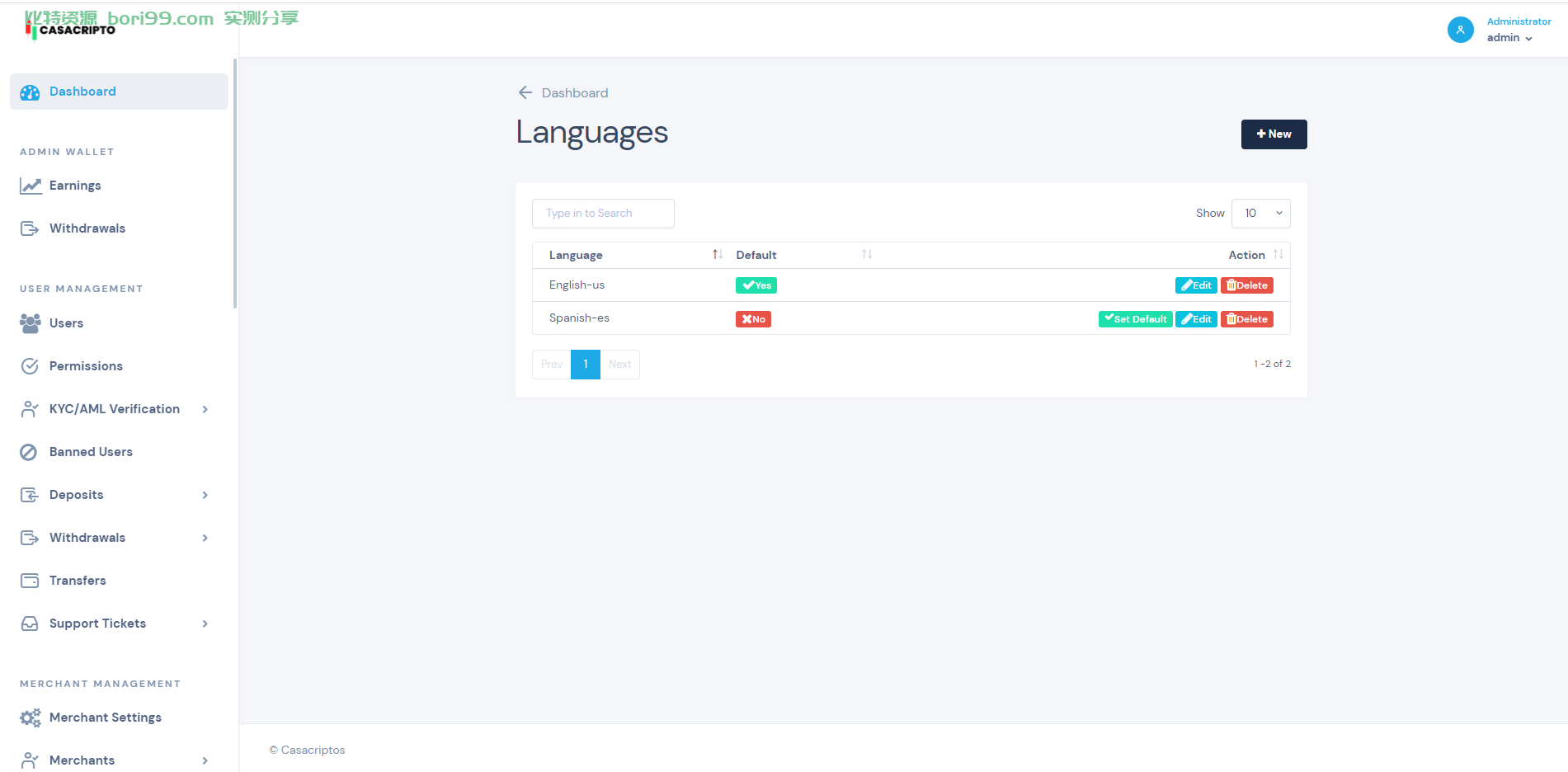This screenshot has height=772, width=1568.
Task: Expand the Merchants submenu chevron
Action: (205, 760)
